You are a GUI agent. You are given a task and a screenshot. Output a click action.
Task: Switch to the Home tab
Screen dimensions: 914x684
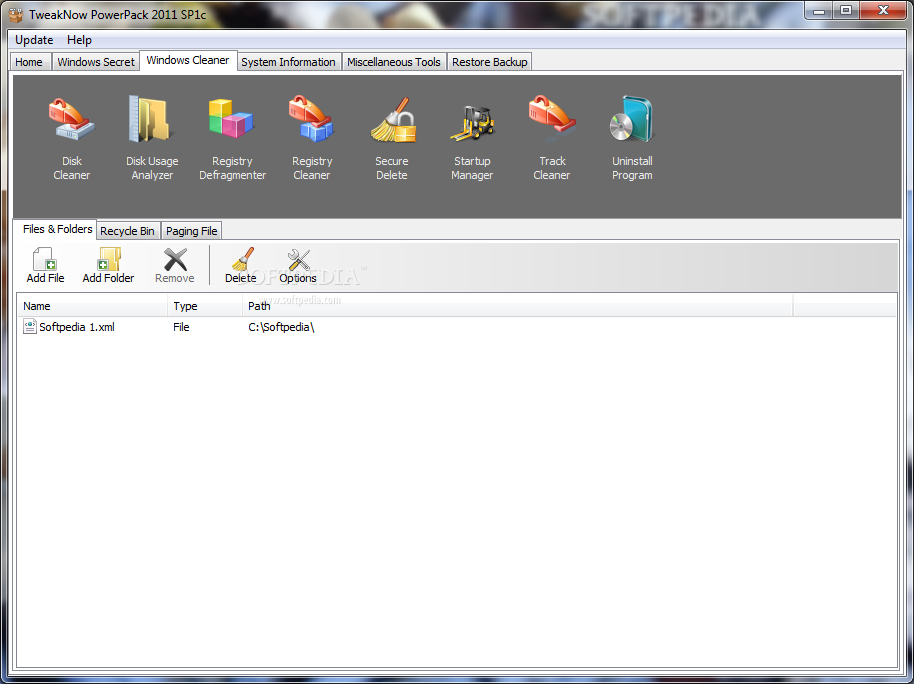(x=29, y=62)
